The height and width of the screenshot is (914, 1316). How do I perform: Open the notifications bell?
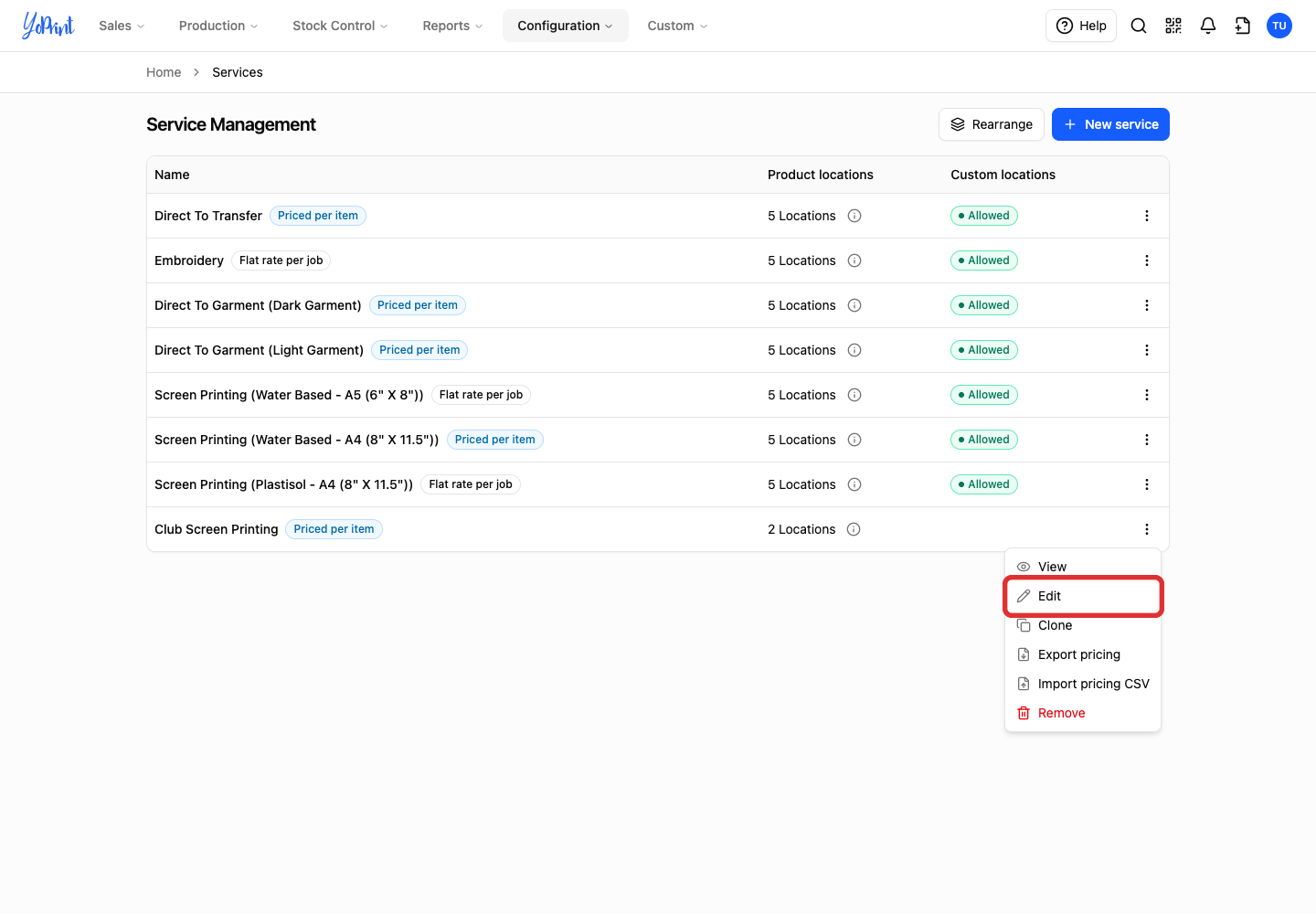(x=1208, y=26)
